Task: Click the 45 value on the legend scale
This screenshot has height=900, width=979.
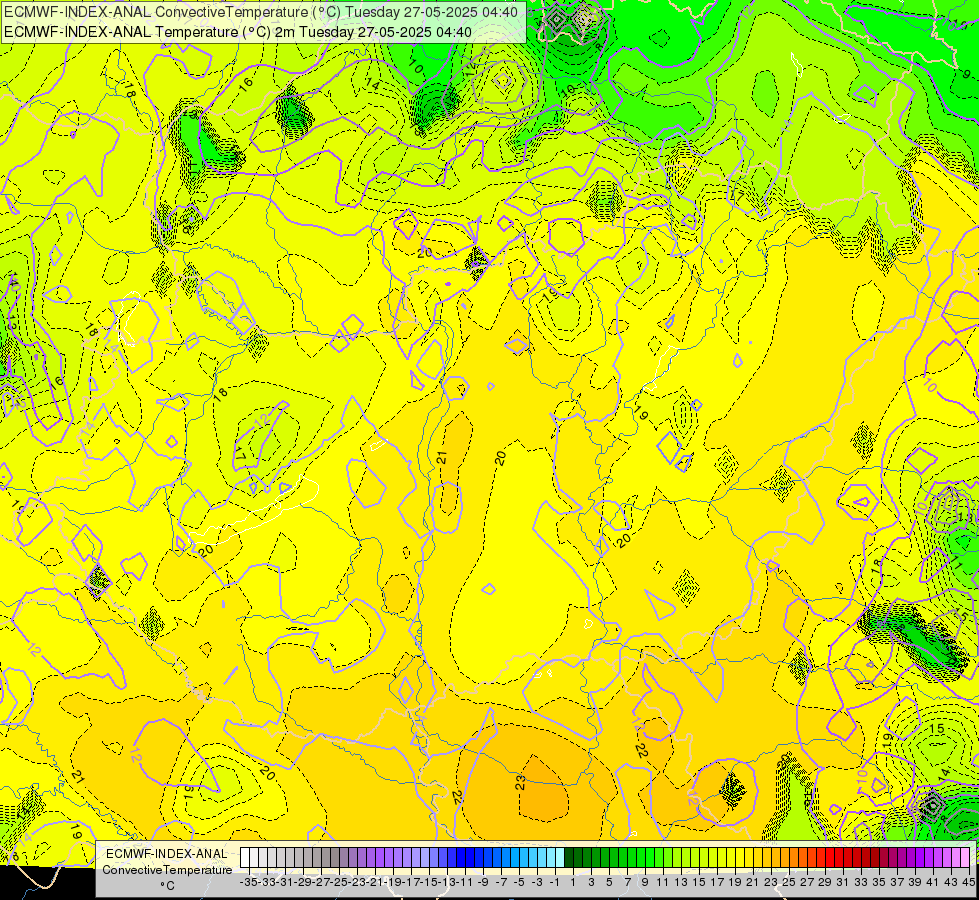Action: pos(969,882)
